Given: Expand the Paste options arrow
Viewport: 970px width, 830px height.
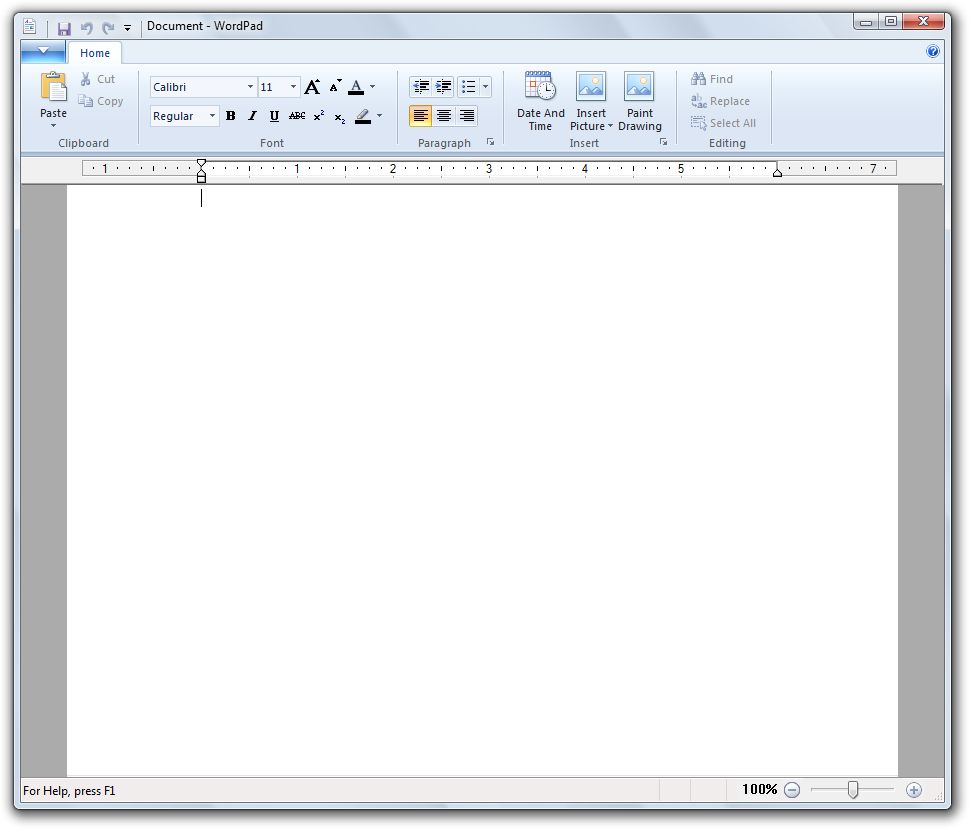Looking at the screenshot, I should coord(53,126).
